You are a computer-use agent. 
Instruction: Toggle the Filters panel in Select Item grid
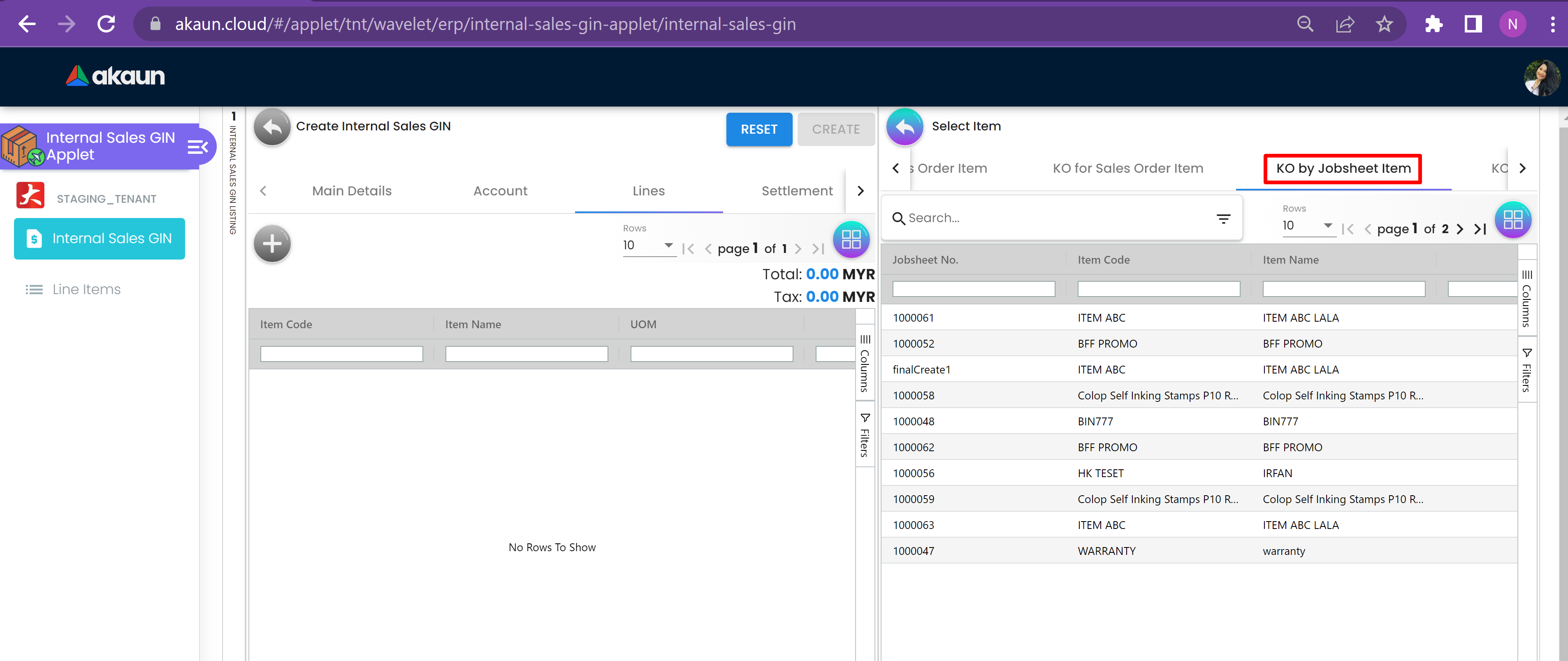click(1526, 369)
